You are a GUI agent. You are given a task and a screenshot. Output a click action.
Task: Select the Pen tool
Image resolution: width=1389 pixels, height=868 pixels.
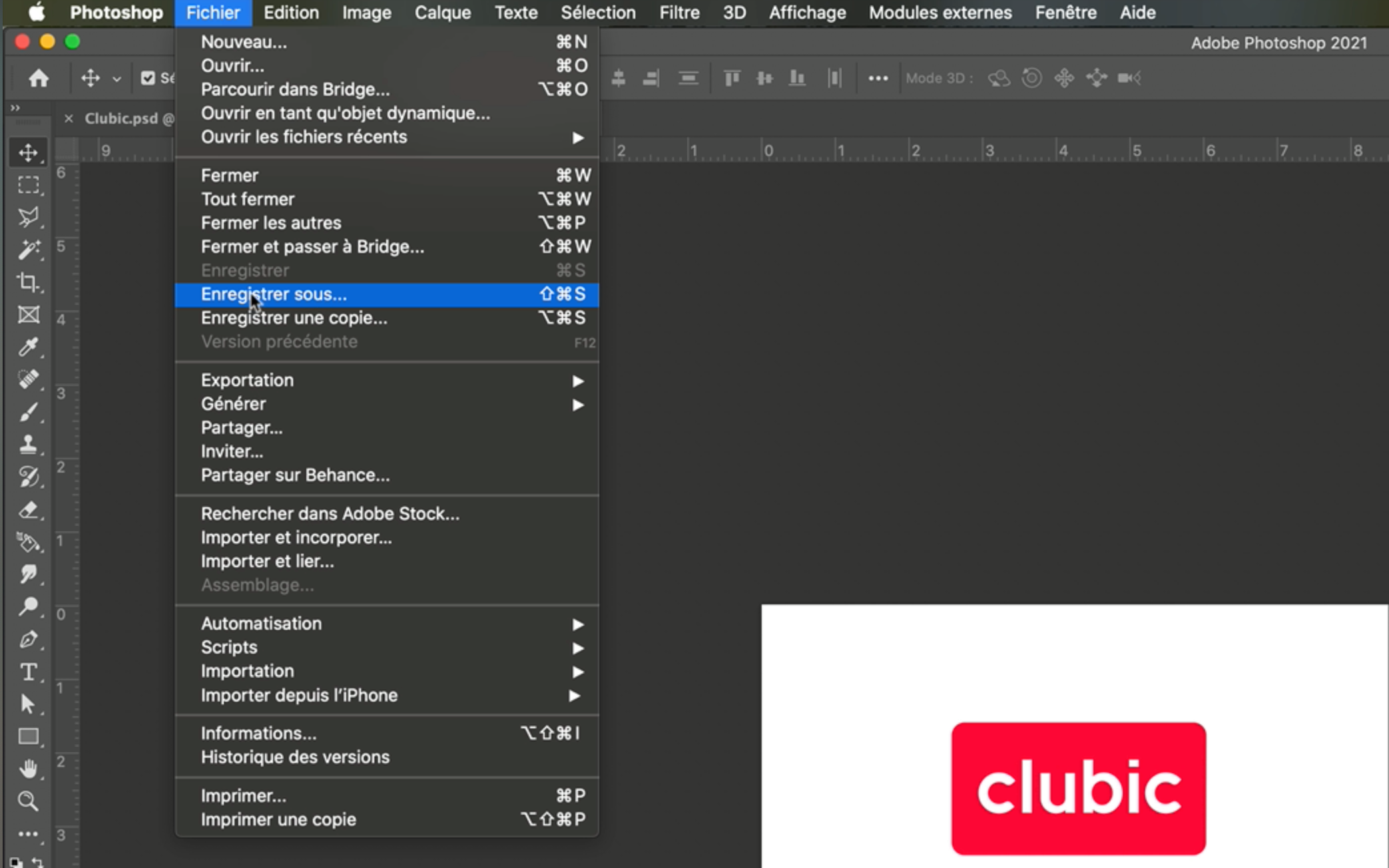click(28, 640)
